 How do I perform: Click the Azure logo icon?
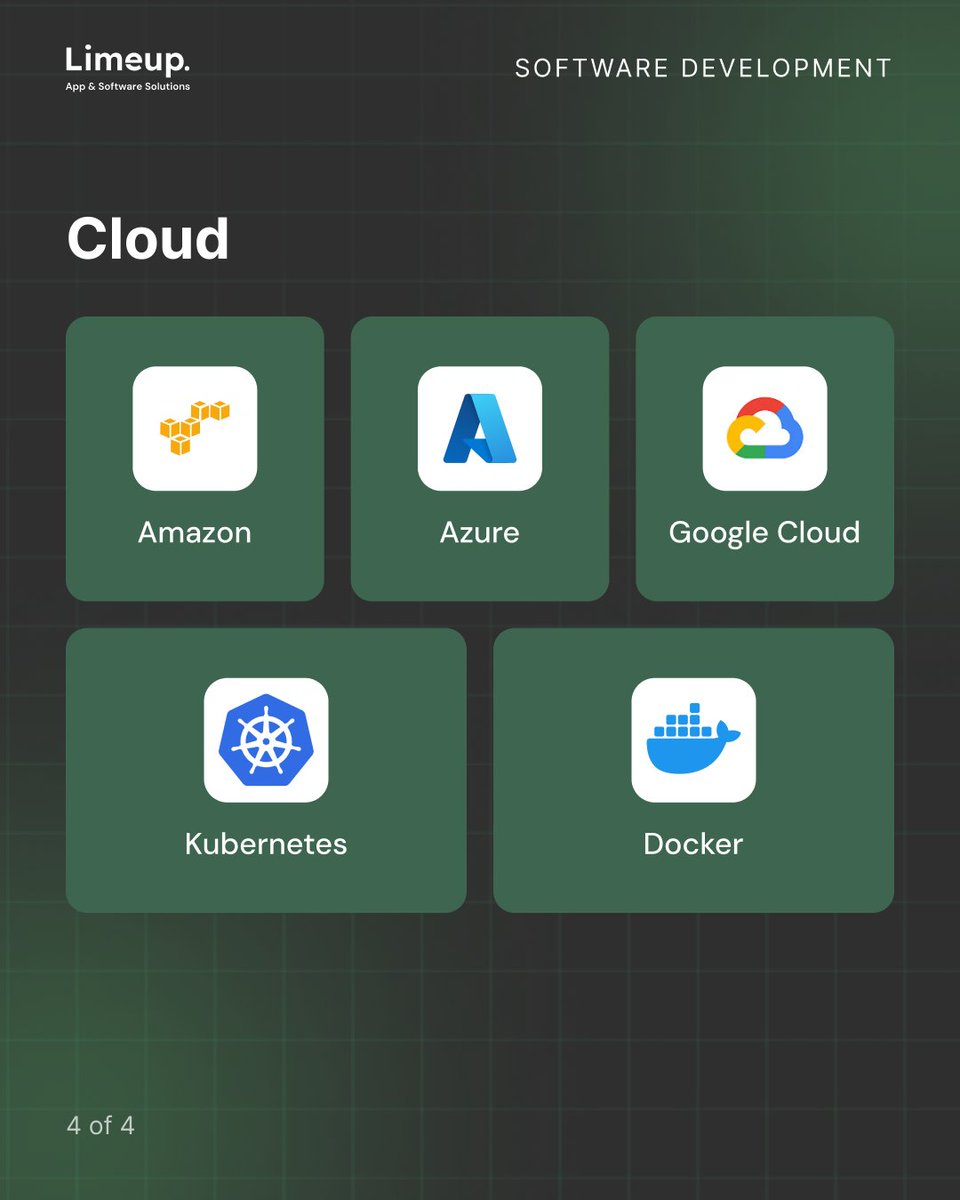480,428
